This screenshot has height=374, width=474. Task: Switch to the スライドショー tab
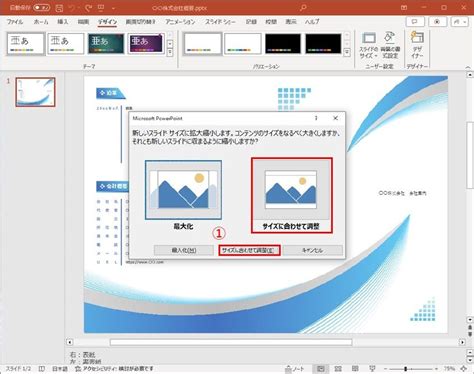tap(220, 22)
